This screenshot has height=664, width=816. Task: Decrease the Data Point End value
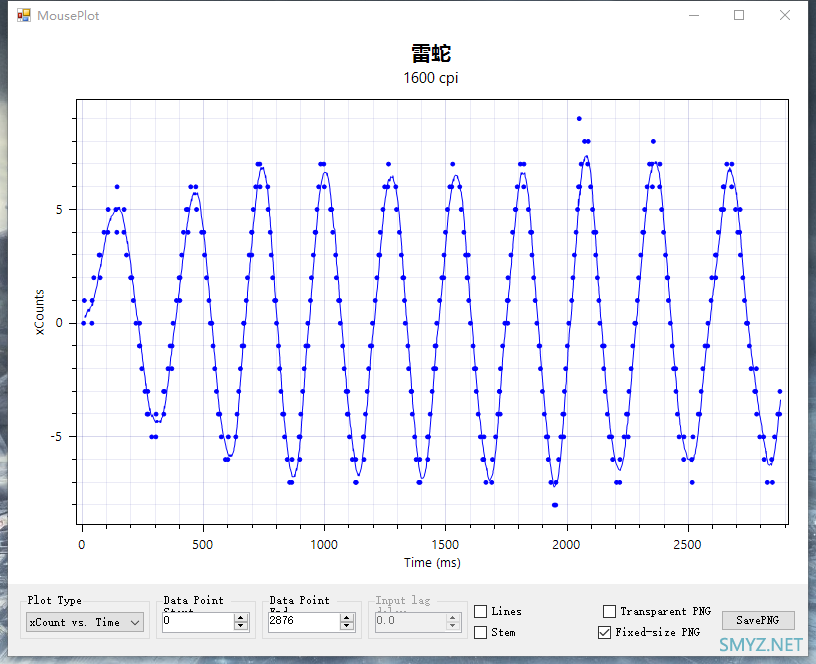347,626
